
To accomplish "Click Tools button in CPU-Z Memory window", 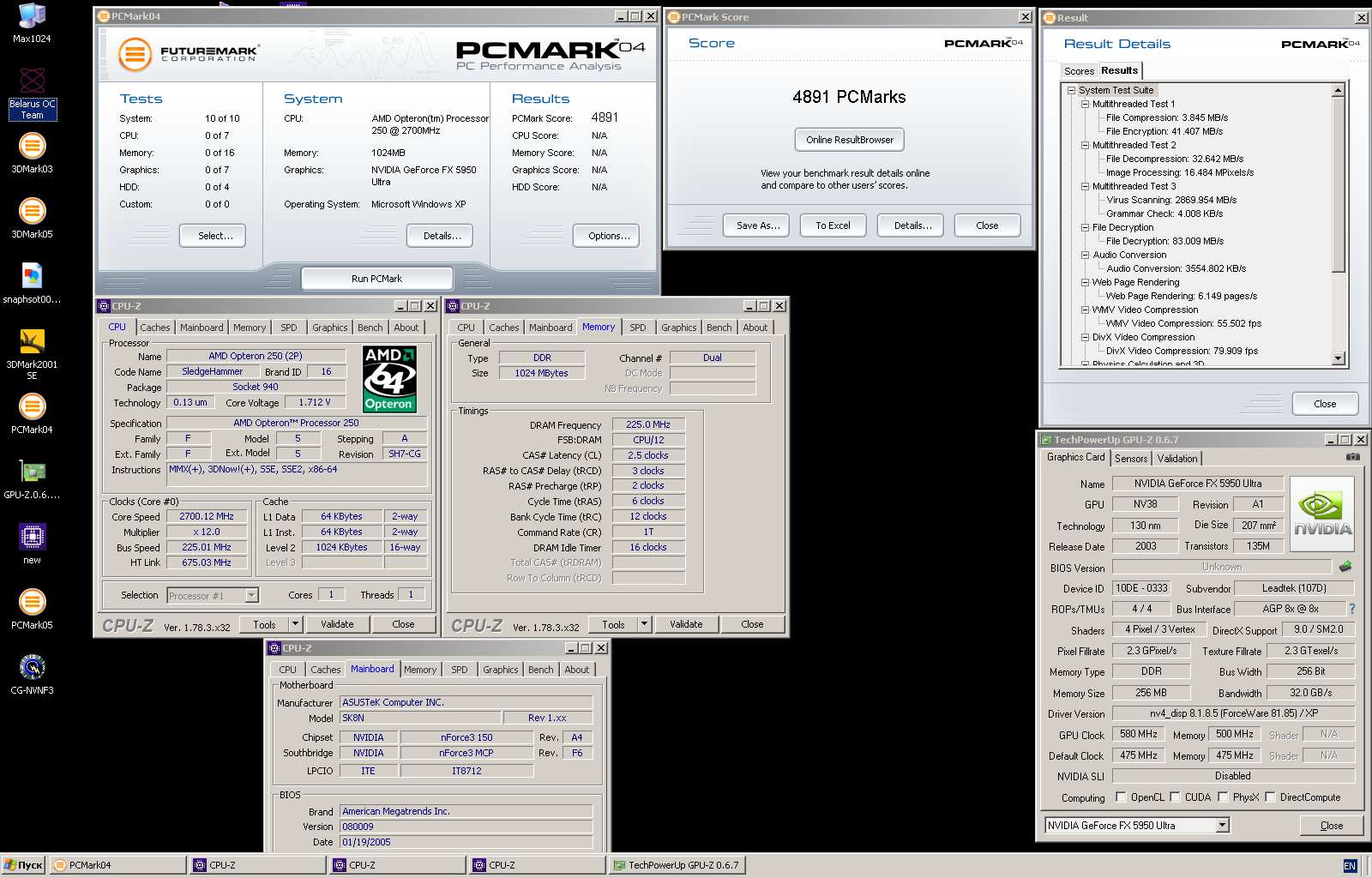I will point(613,624).
